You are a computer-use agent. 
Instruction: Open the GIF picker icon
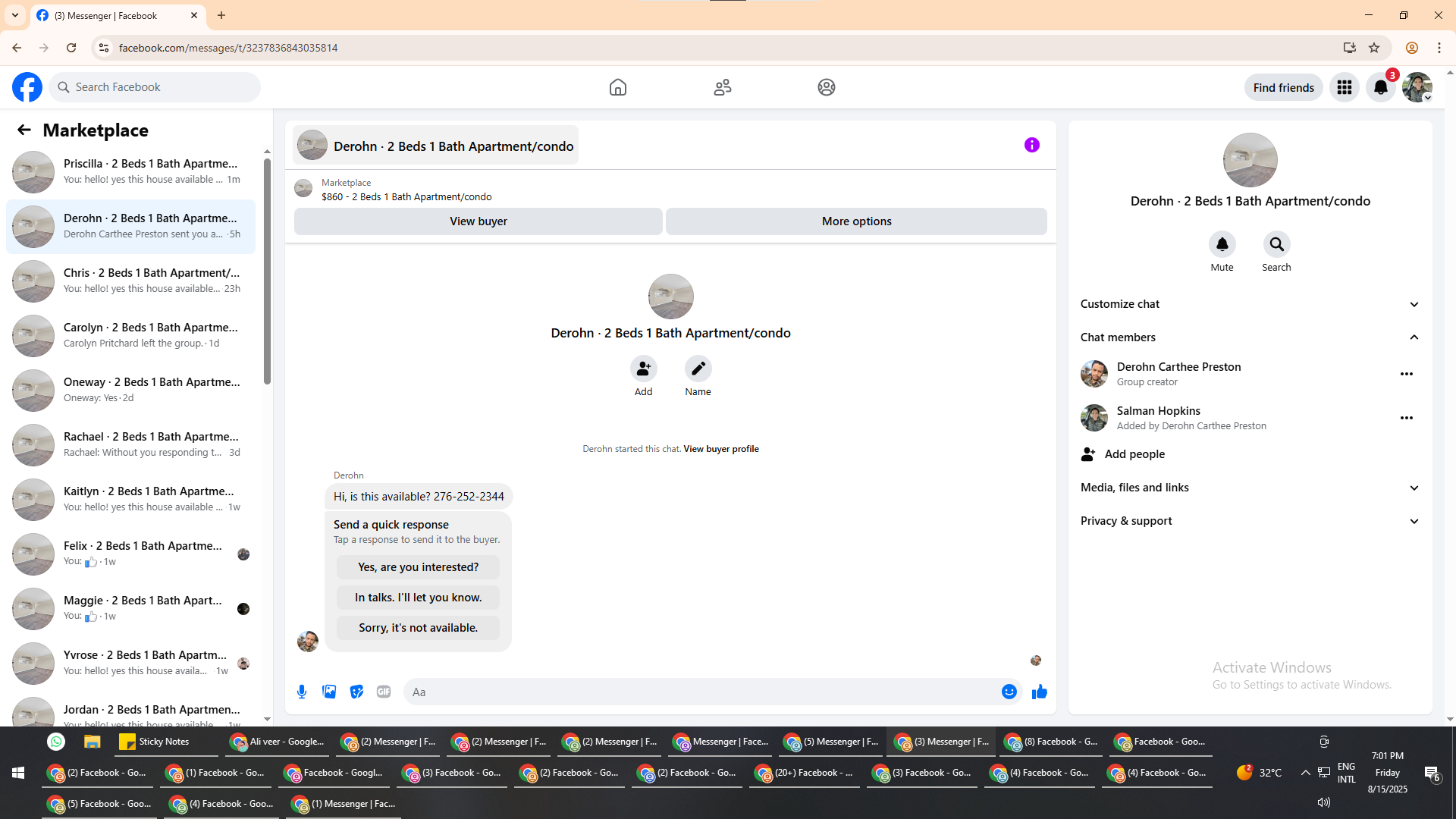point(384,692)
